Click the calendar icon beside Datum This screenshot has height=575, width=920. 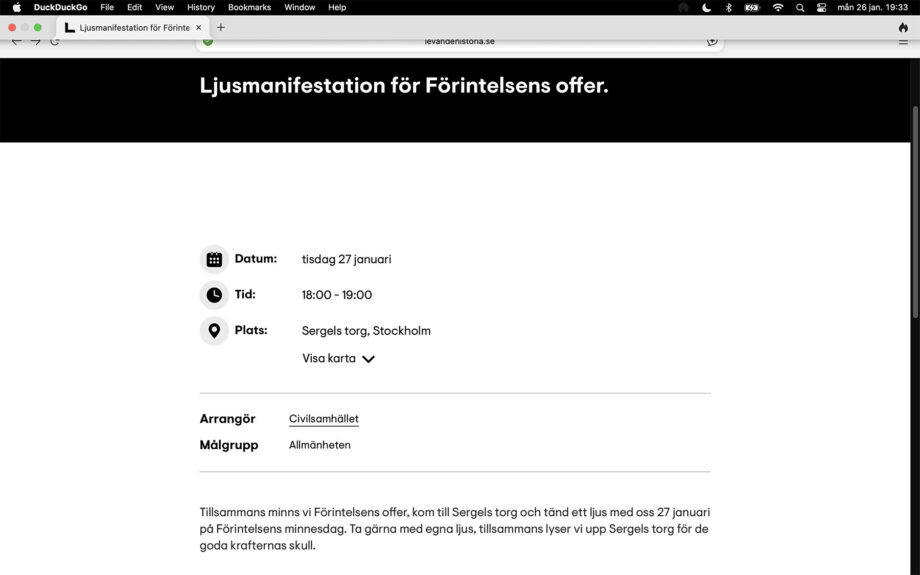click(x=214, y=260)
